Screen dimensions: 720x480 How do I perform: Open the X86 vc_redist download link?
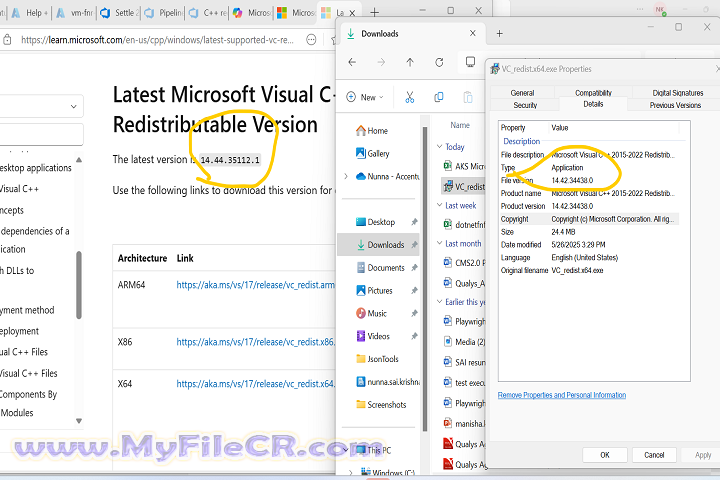click(256, 342)
